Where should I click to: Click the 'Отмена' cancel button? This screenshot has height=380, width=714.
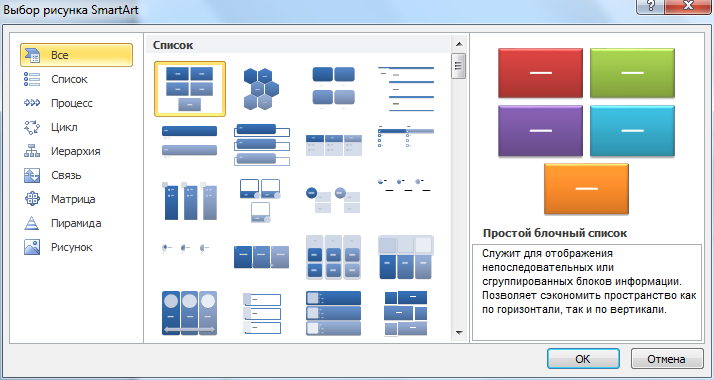[x=666, y=359]
